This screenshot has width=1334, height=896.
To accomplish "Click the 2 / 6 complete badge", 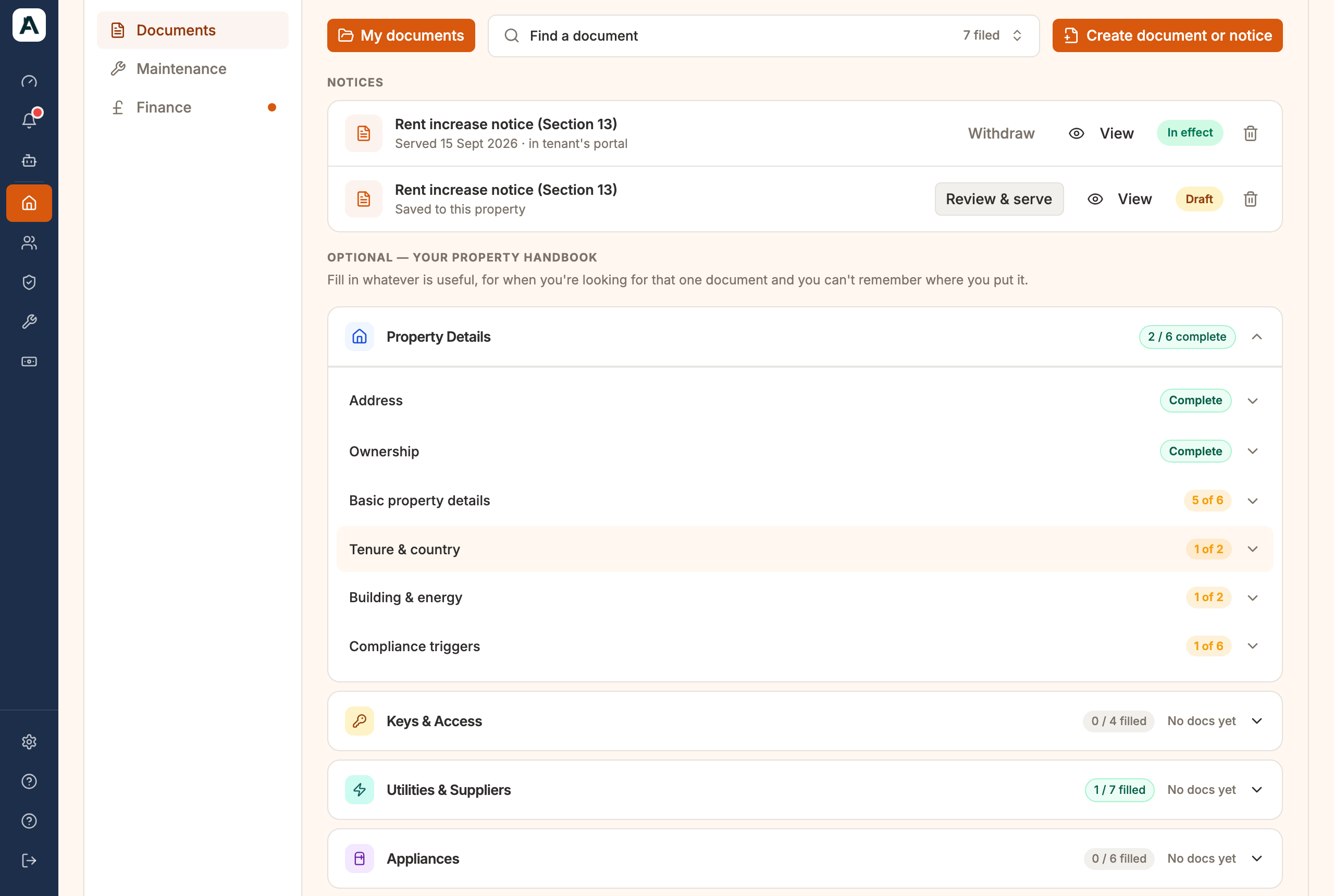I will (x=1187, y=337).
